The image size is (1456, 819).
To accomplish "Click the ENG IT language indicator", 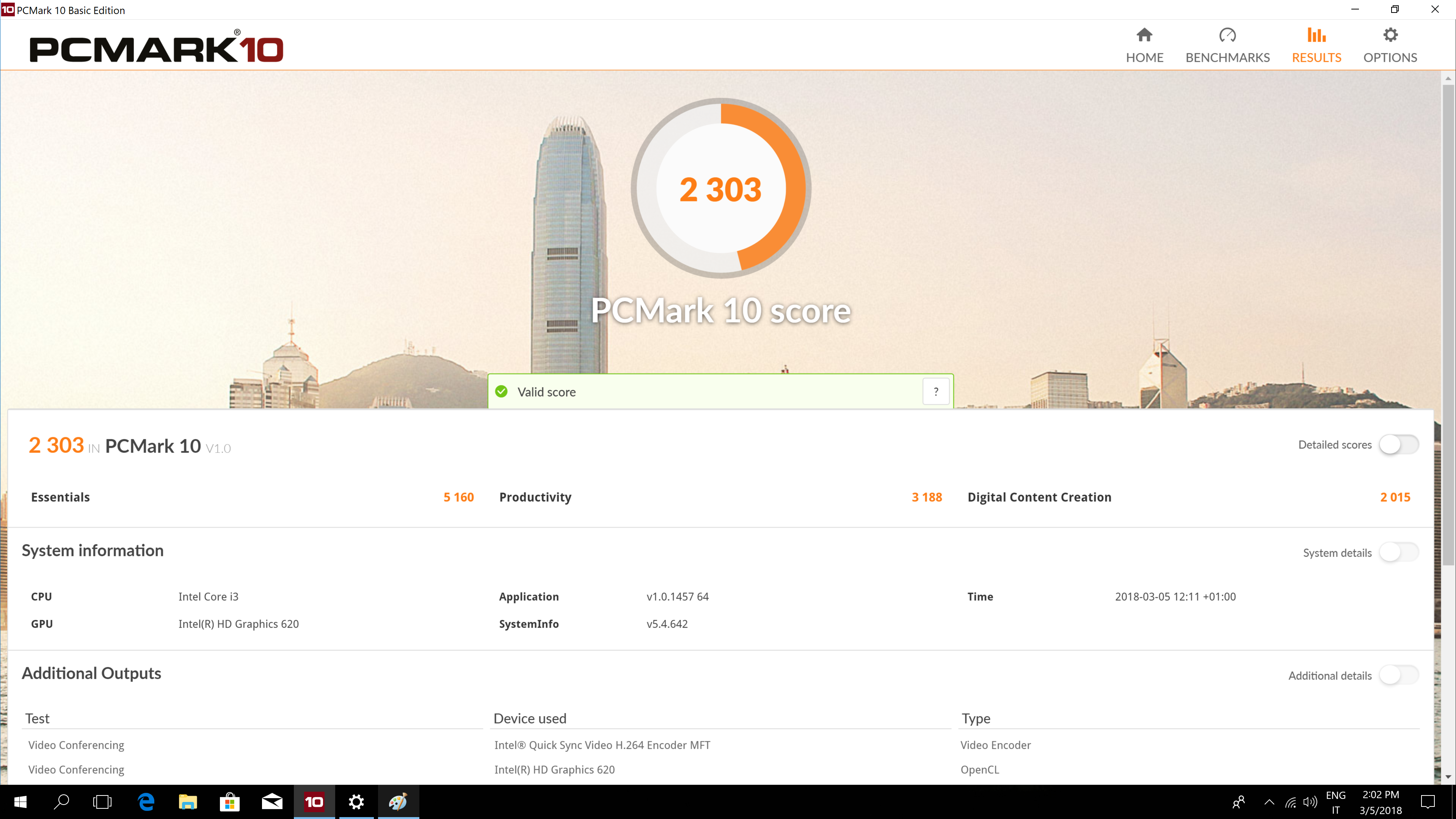I will tap(1335, 802).
